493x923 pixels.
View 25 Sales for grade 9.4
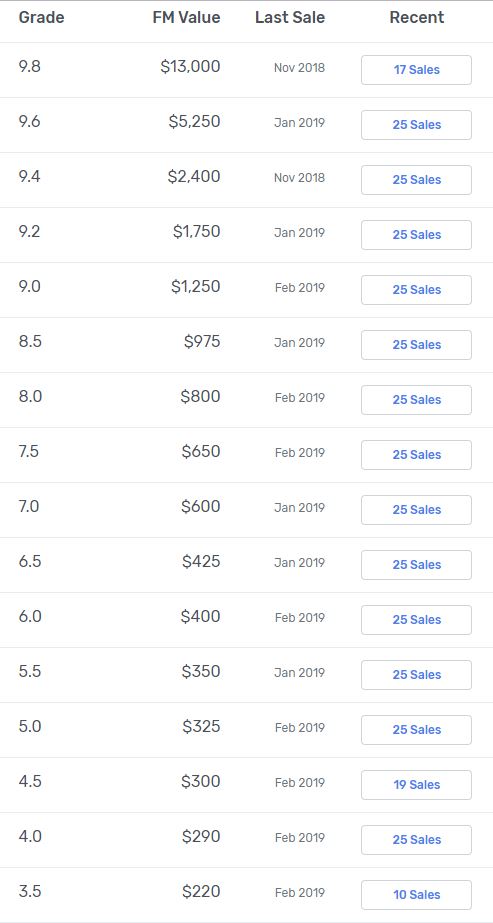click(416, 180)
